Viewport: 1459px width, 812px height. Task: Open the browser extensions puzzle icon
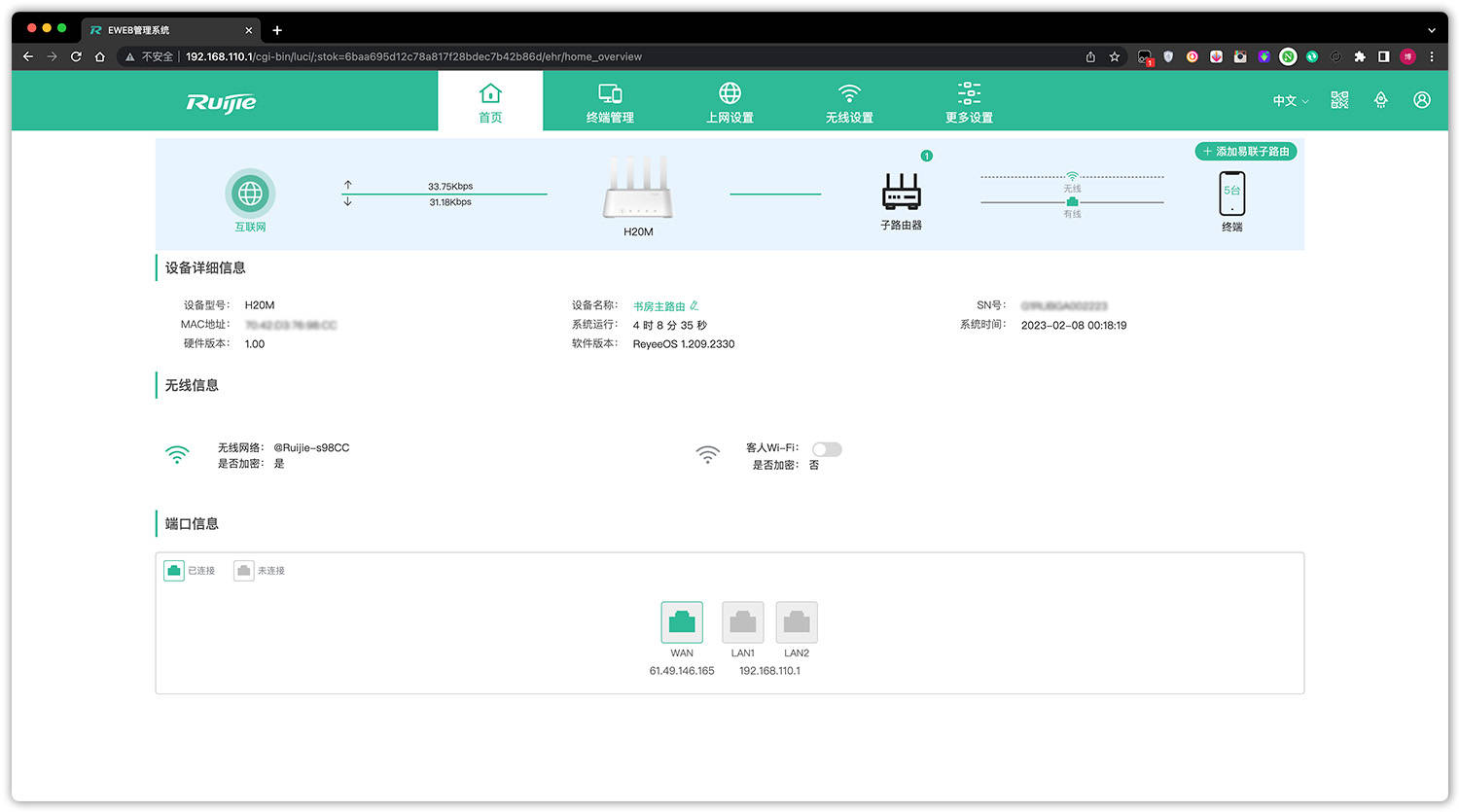pos(1360,56)
